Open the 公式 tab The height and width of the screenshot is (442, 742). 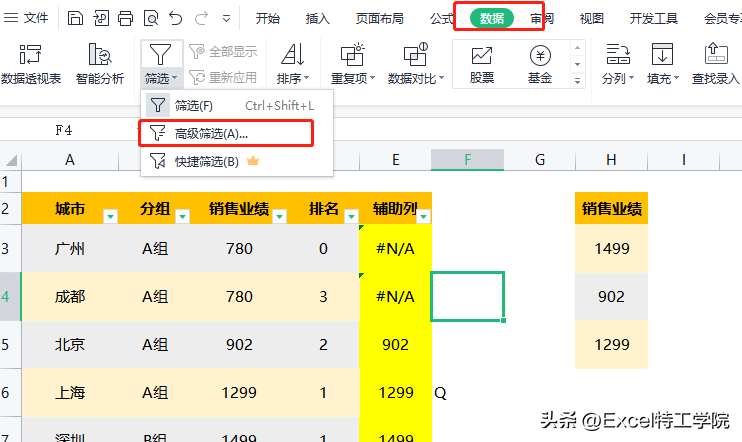442,18
